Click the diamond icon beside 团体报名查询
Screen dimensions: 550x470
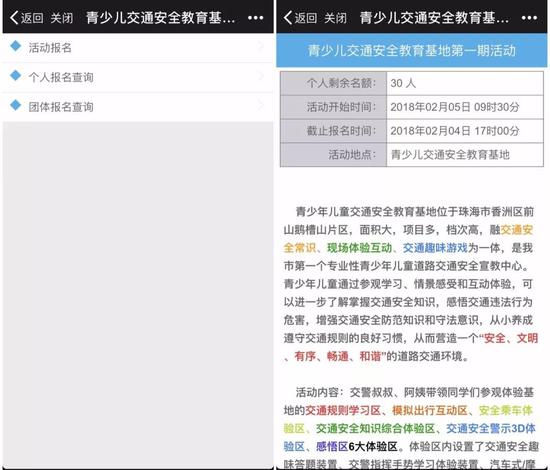click(15, 105)
